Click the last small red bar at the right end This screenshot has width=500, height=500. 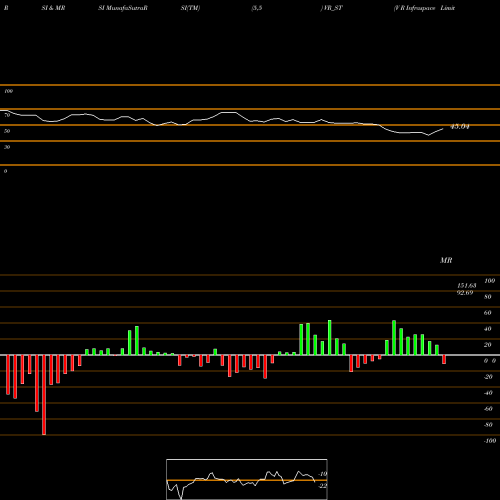pyautogui.click(x=444, y=359)
